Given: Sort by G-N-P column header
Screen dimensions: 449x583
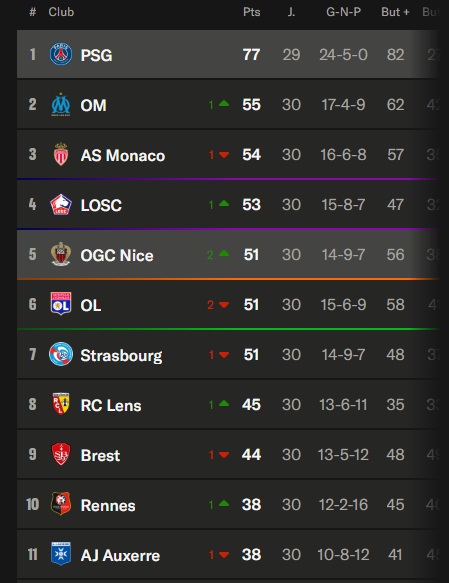Looking at the screenshot, I should coord(343,12).
